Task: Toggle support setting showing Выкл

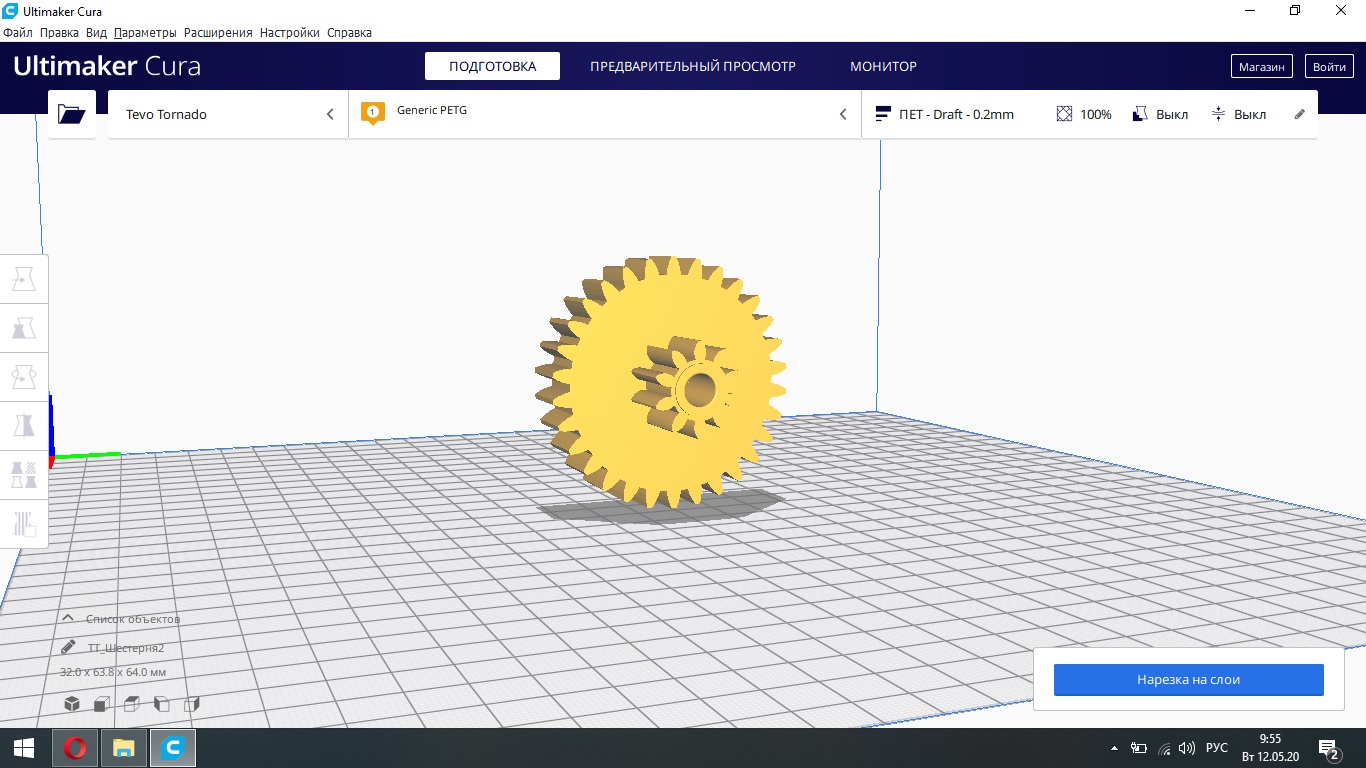Action: [x=1160, y=114]
